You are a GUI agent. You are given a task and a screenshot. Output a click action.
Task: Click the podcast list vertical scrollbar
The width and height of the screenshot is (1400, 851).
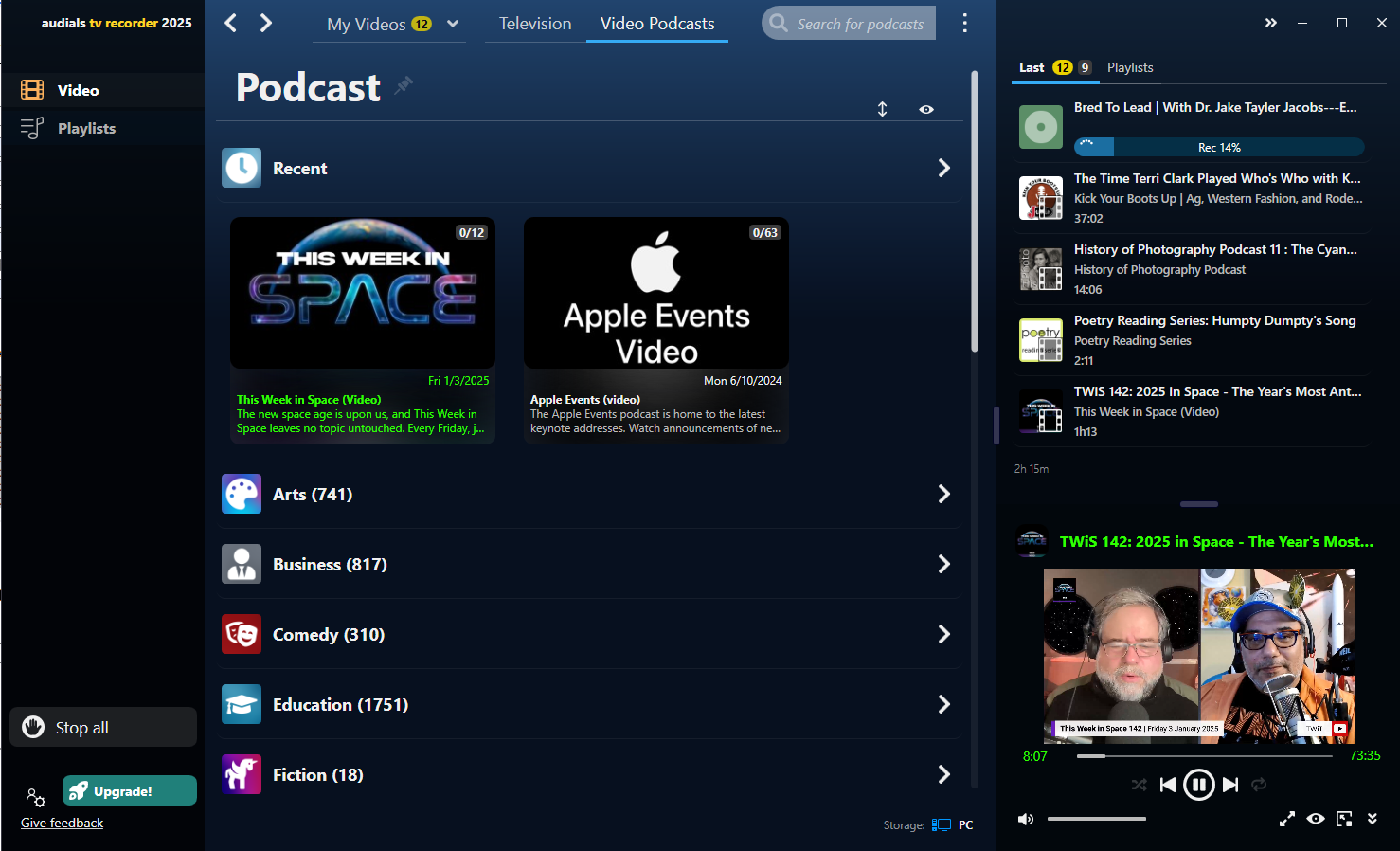click(x=975, y=211)
